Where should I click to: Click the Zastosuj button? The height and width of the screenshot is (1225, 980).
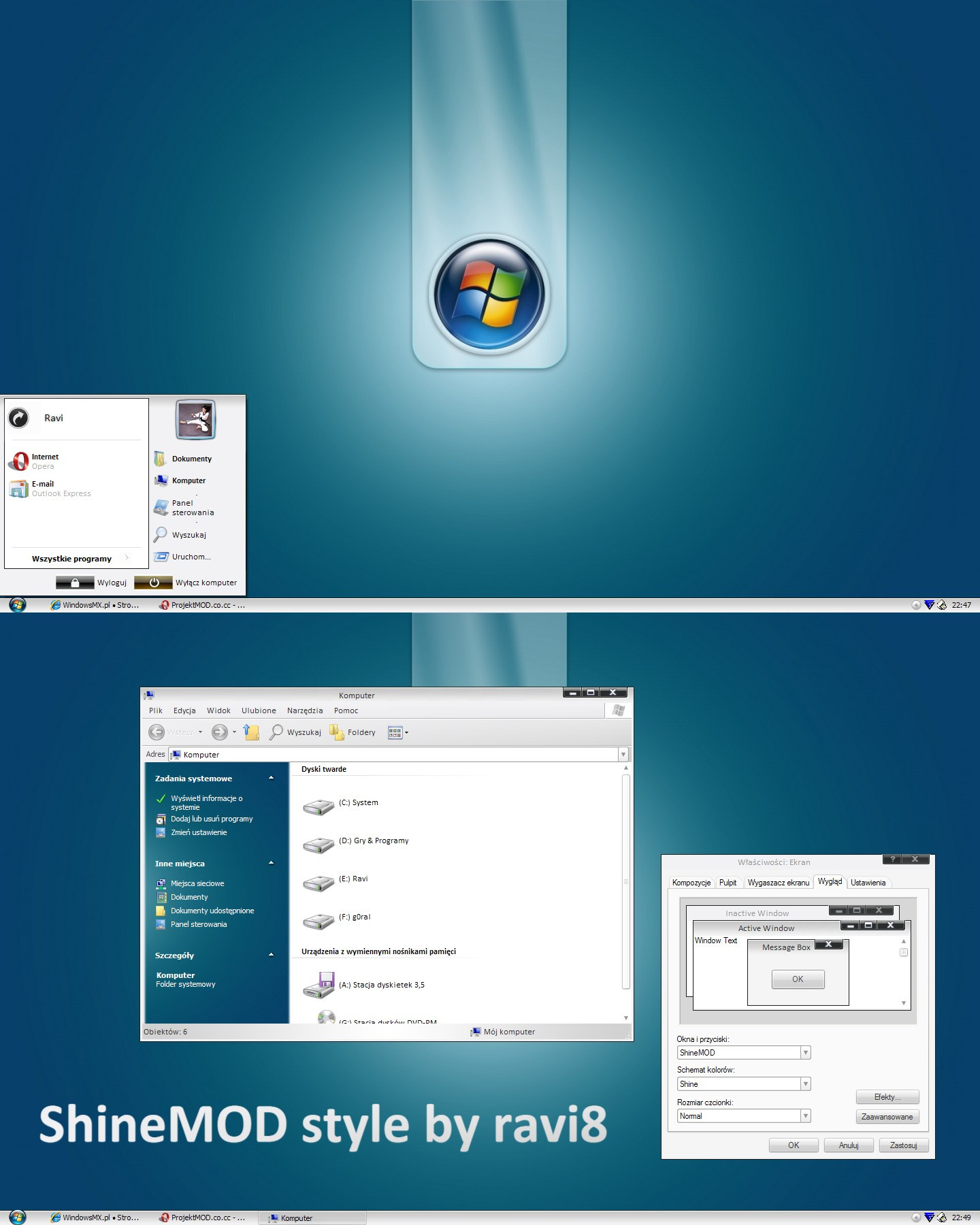pyautogui.click(x=904, y=1145)
